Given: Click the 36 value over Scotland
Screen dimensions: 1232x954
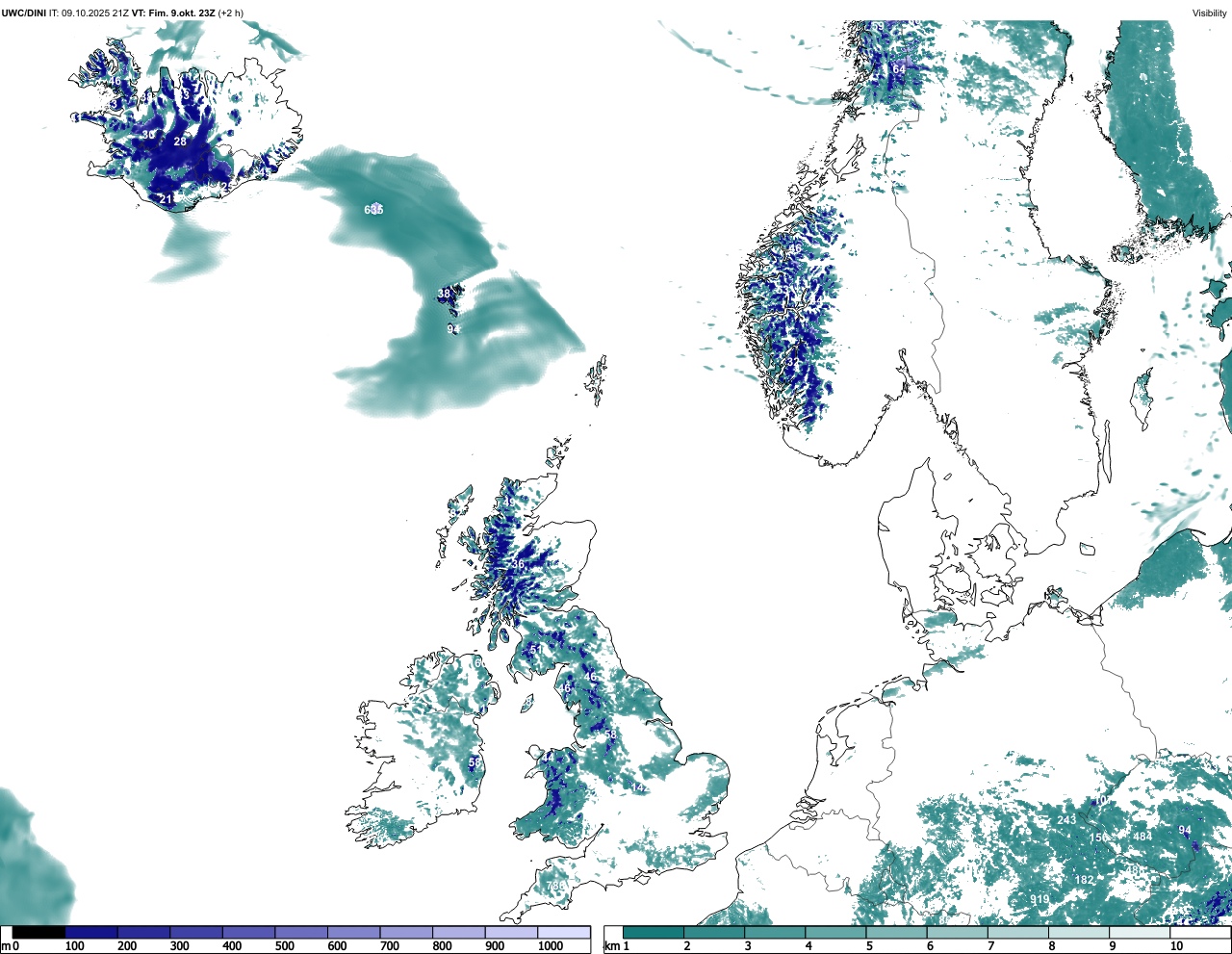Looking at the screenshot, I should pos(518,565).
